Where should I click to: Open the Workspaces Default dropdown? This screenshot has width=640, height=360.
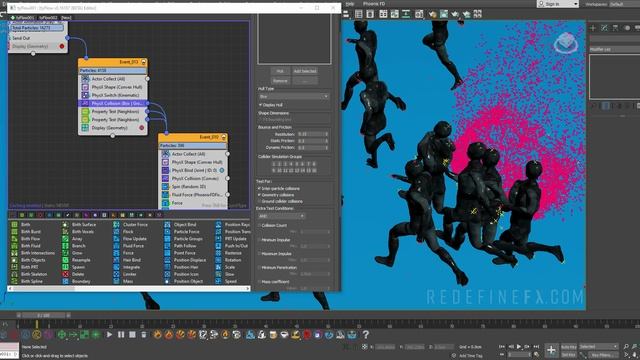[x=624, y=4]
